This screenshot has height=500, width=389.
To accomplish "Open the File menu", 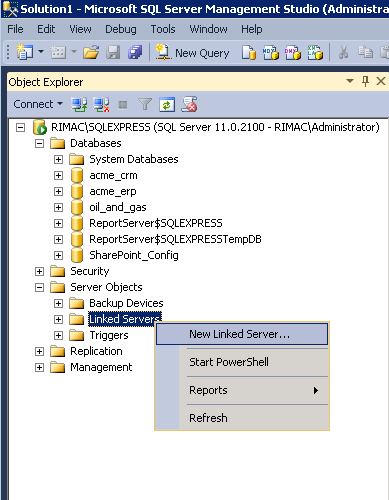I will [15, 29].
